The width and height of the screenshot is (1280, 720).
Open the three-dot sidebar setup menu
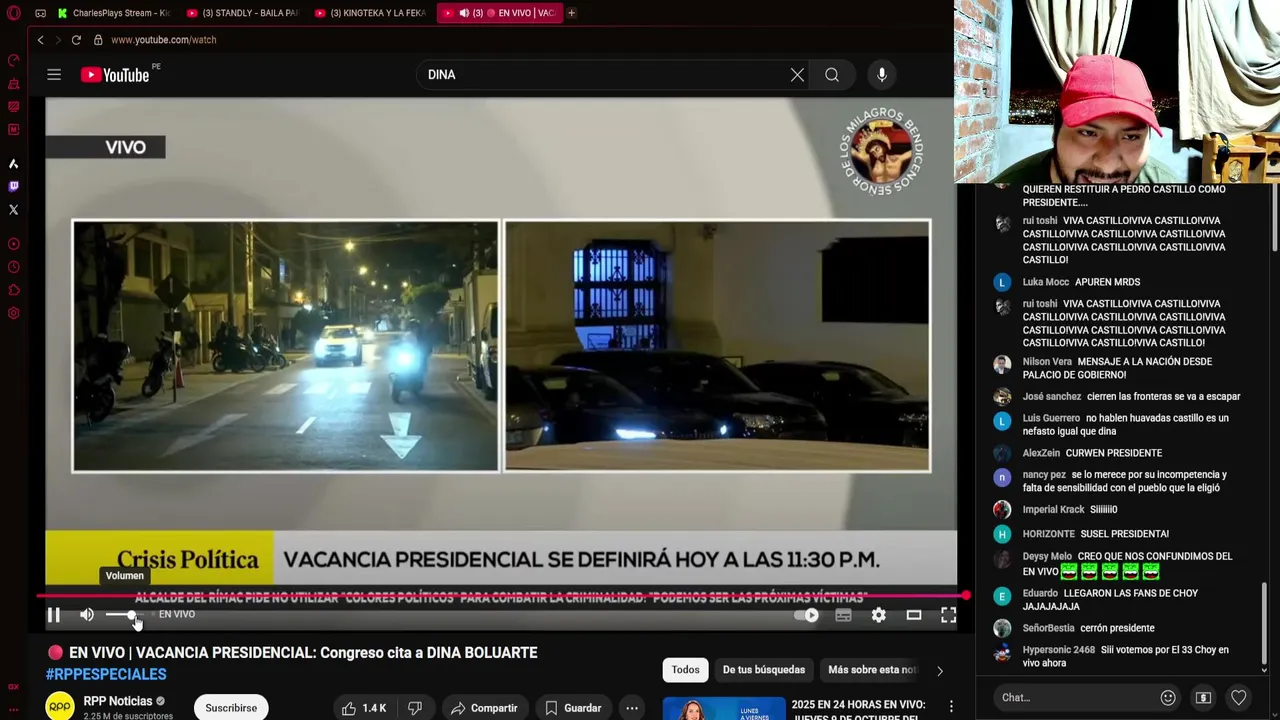coord(14,708)
